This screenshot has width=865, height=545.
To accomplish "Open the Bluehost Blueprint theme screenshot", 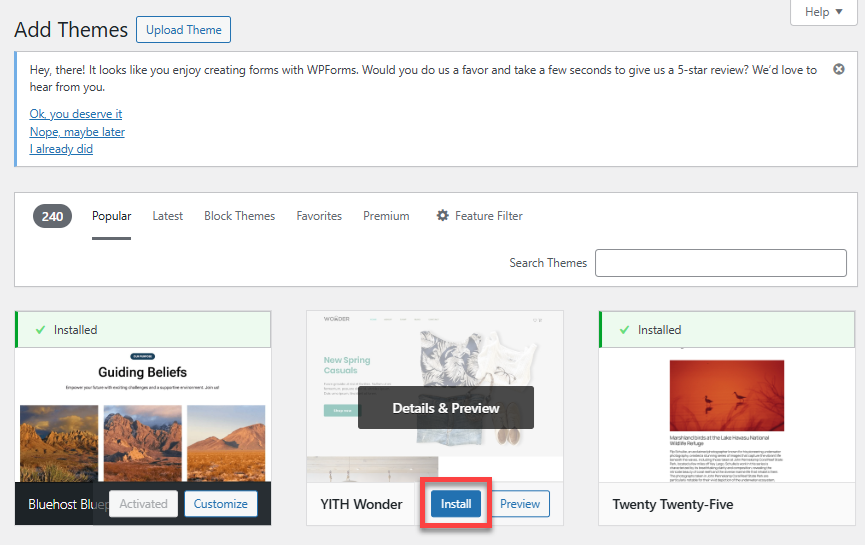I will [x=143, y=415].
